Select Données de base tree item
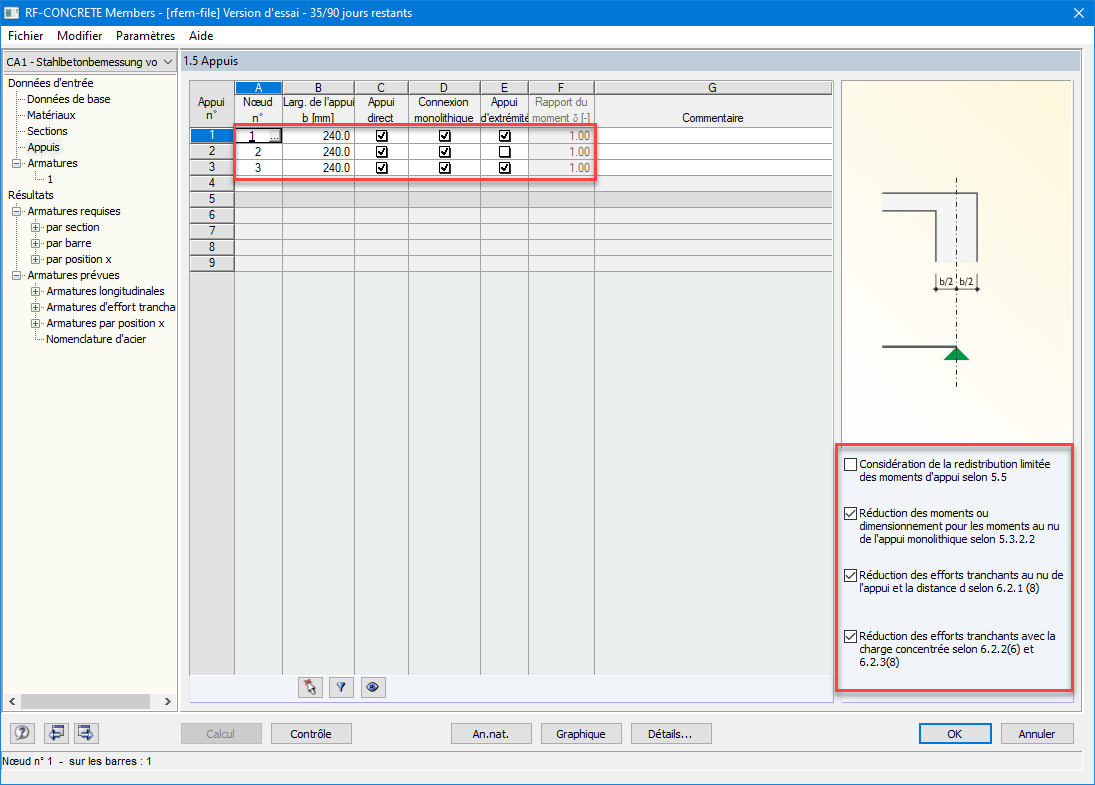Screen dimensions: 1095x785 point(68,99)
